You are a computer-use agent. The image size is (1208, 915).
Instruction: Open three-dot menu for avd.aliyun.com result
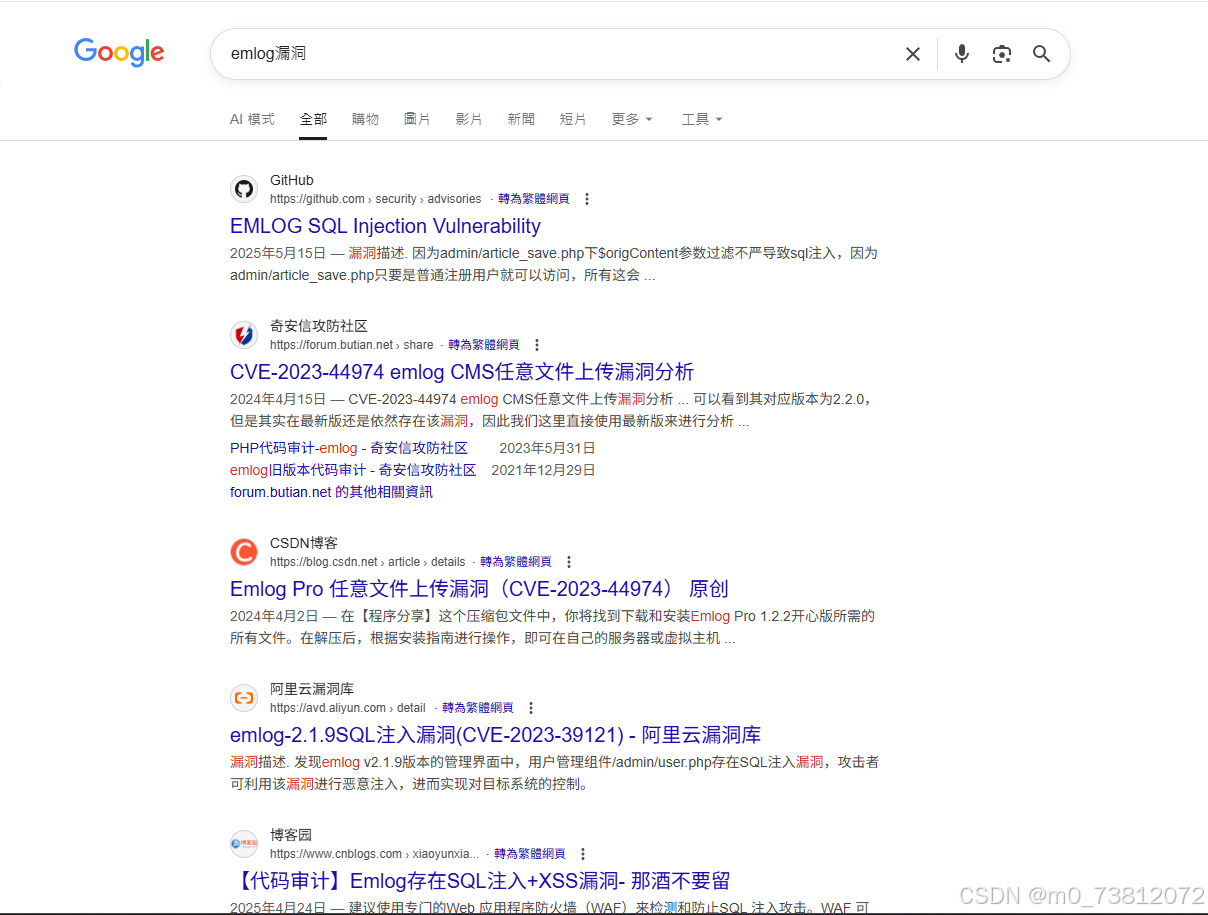(531, 708)
